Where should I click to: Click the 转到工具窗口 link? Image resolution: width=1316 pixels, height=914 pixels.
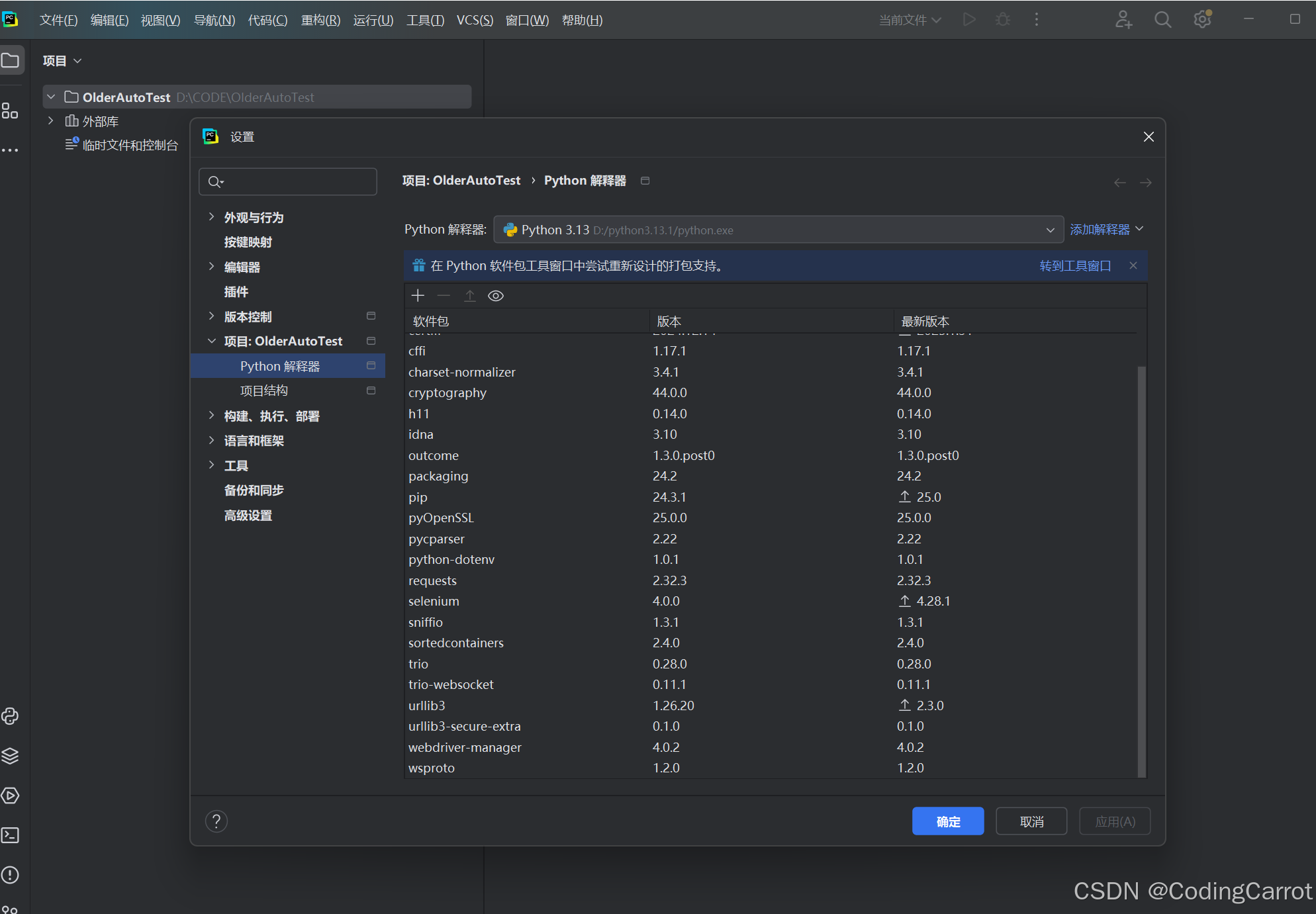[1075, 265]
